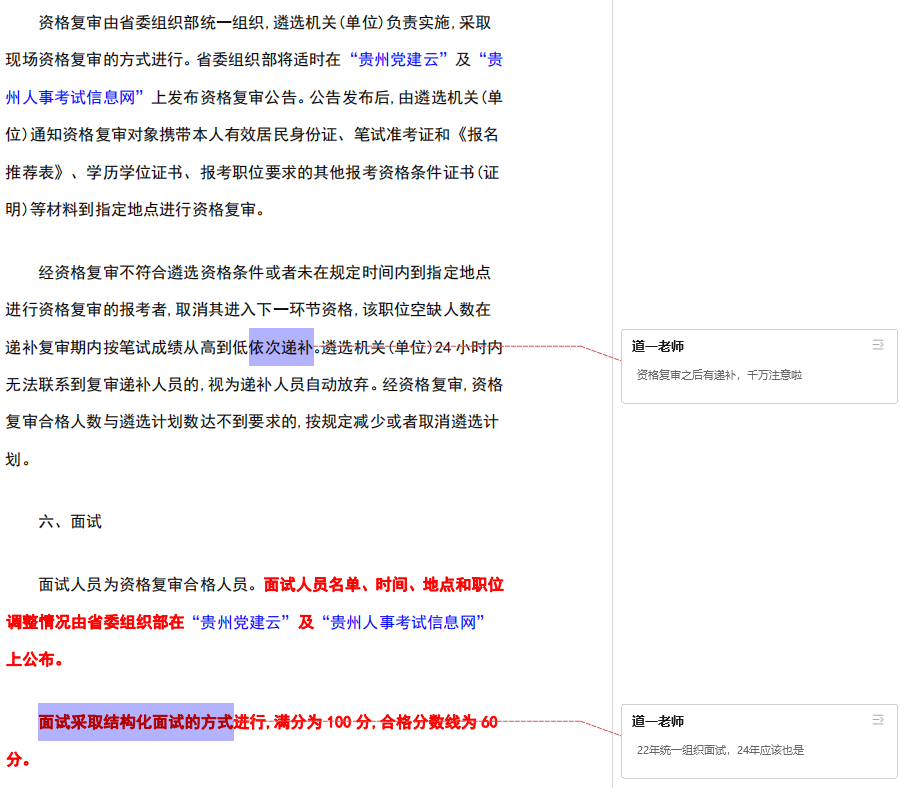Open options menu on 22年统一组织面试 comment
This screenshot has height=788, width=900.
point(878,720)
